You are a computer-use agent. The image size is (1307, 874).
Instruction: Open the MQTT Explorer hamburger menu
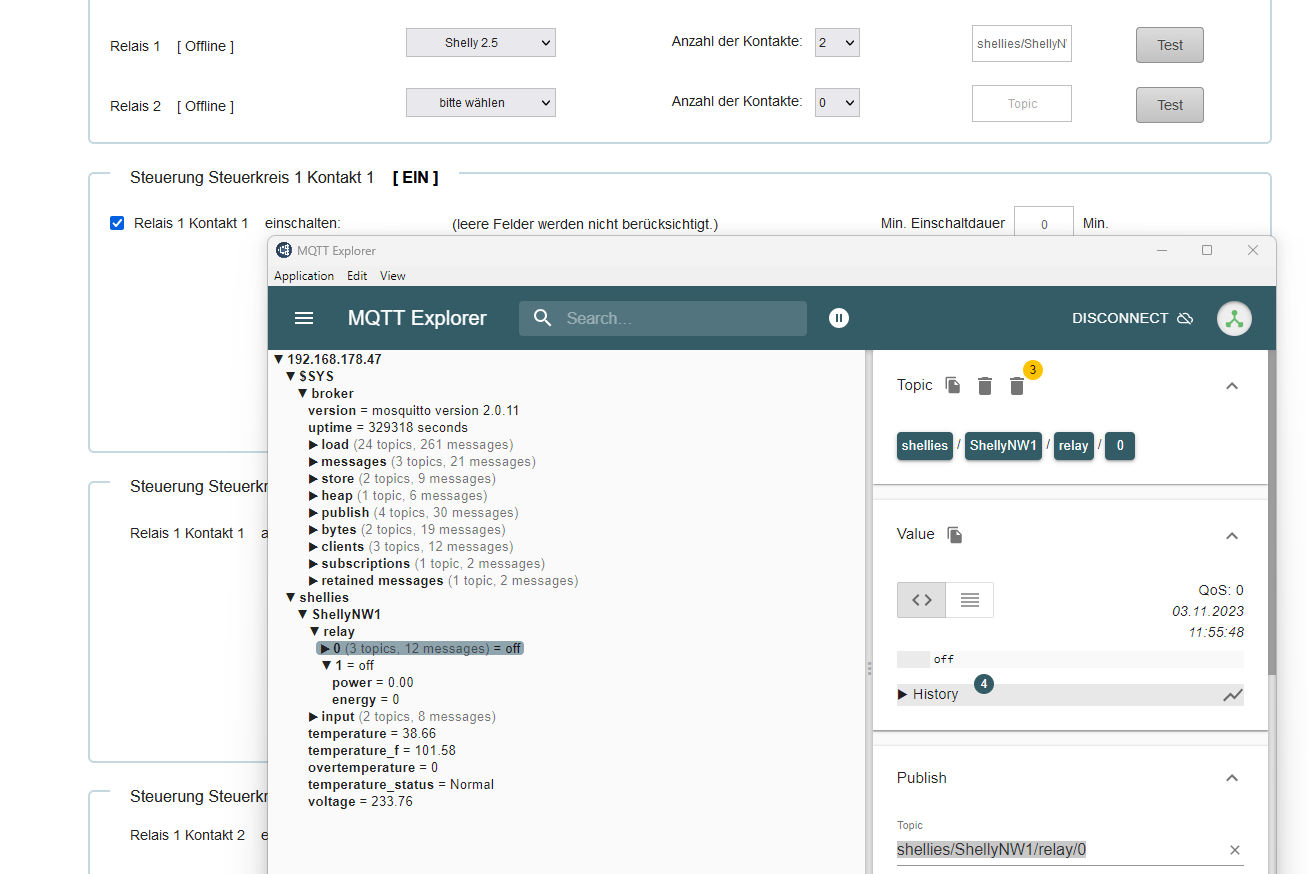pos(304,318)
